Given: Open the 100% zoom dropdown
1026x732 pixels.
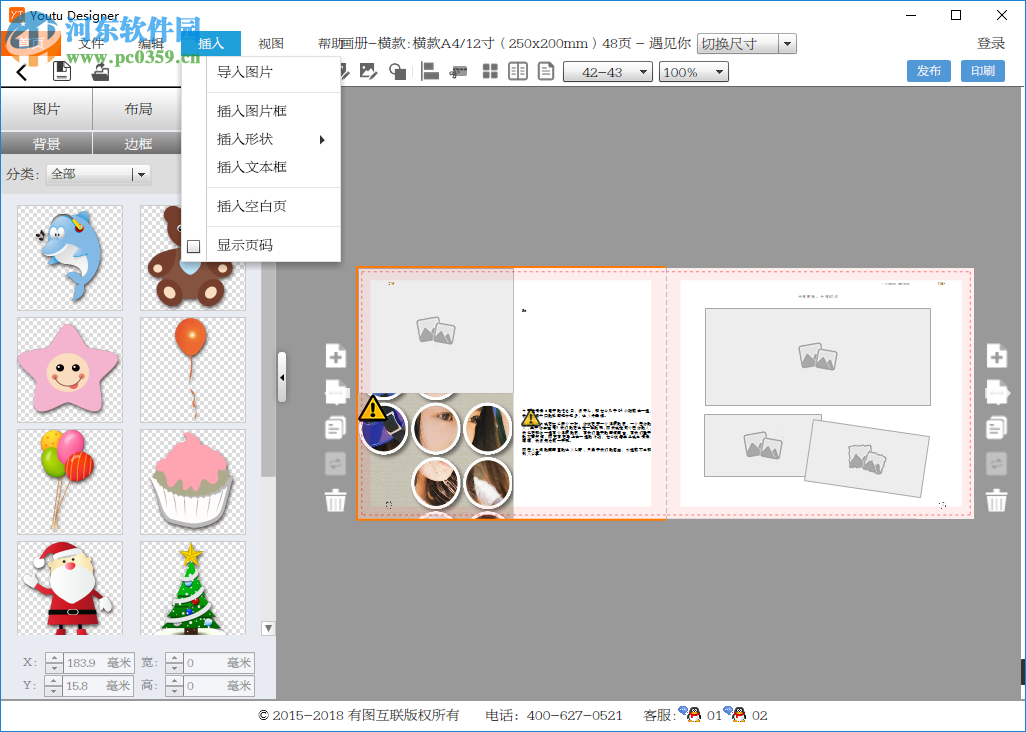Looking at the screenshot, I should (693, 71).
